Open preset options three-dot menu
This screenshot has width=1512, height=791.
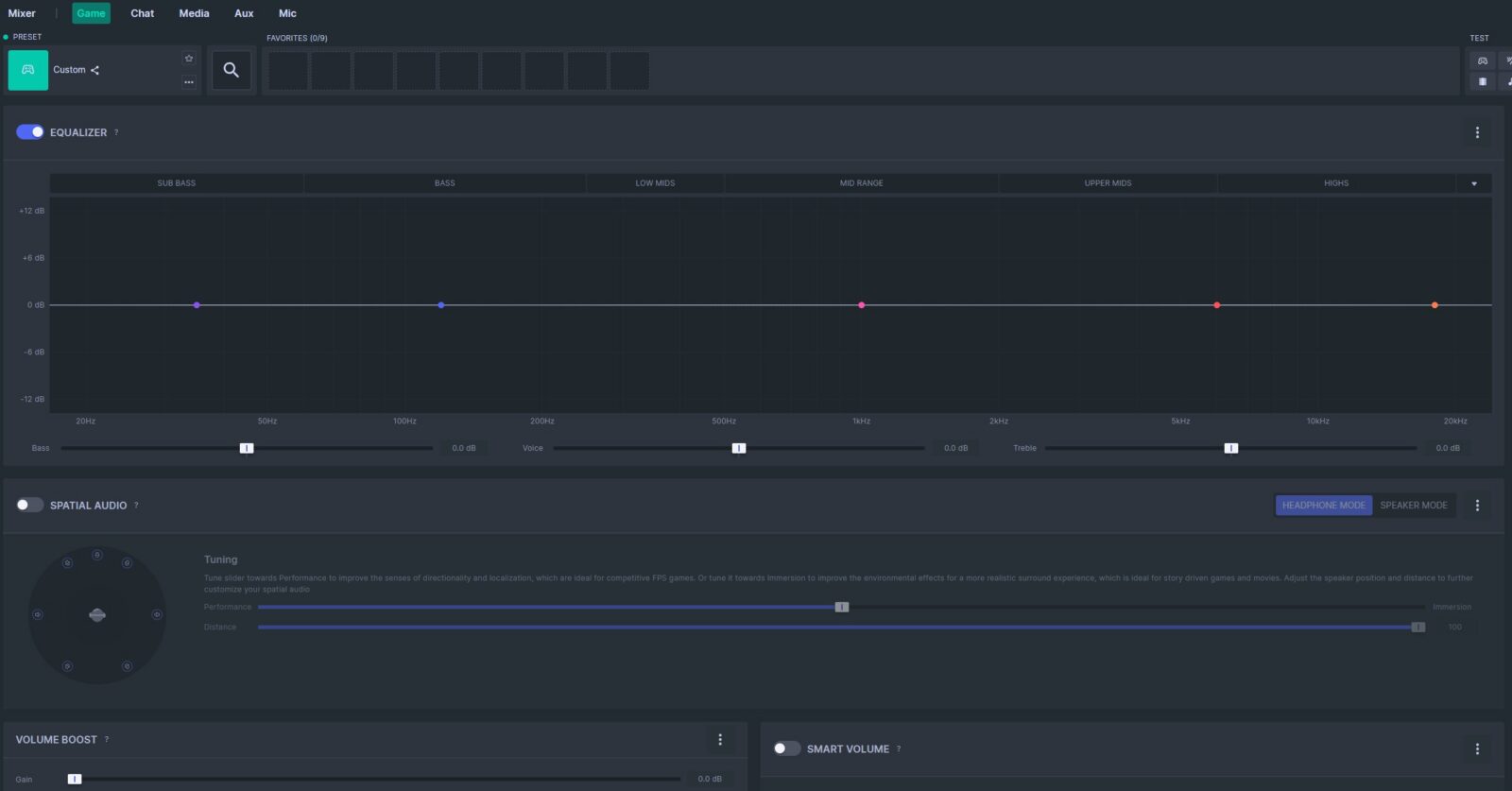pos(189,82)
